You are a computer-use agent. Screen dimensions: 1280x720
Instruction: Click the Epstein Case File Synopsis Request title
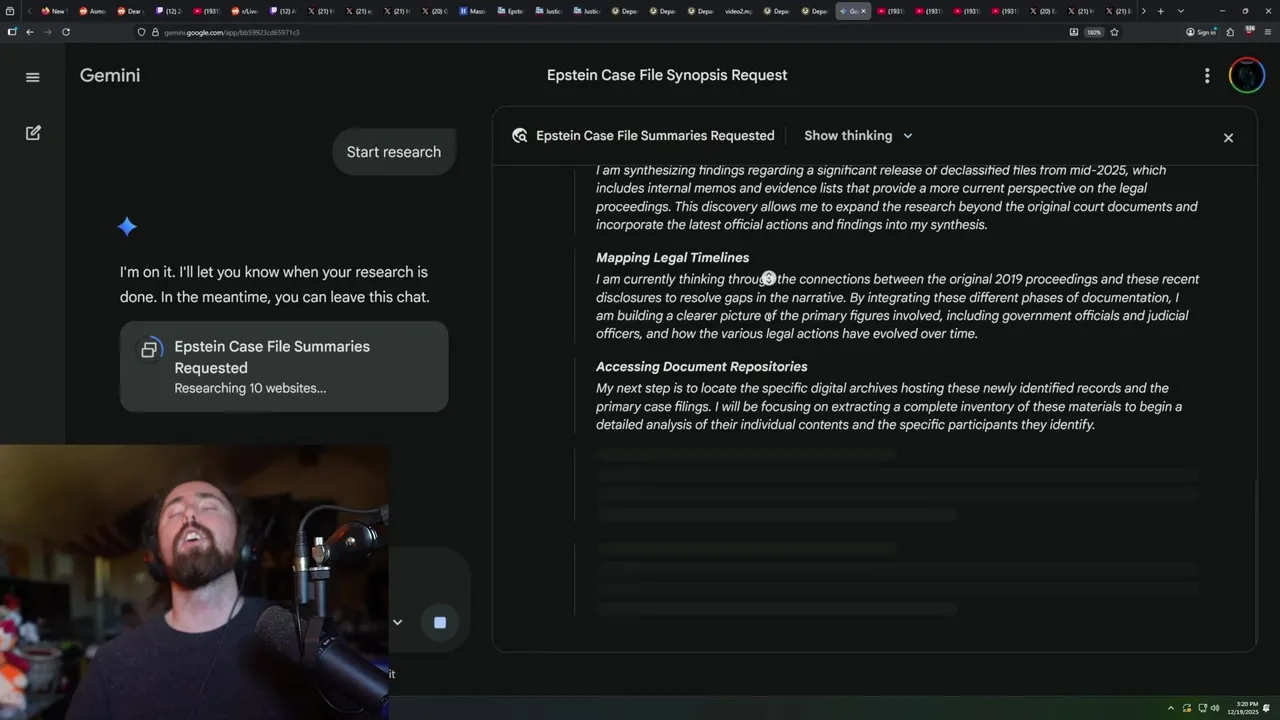[667, 76]
